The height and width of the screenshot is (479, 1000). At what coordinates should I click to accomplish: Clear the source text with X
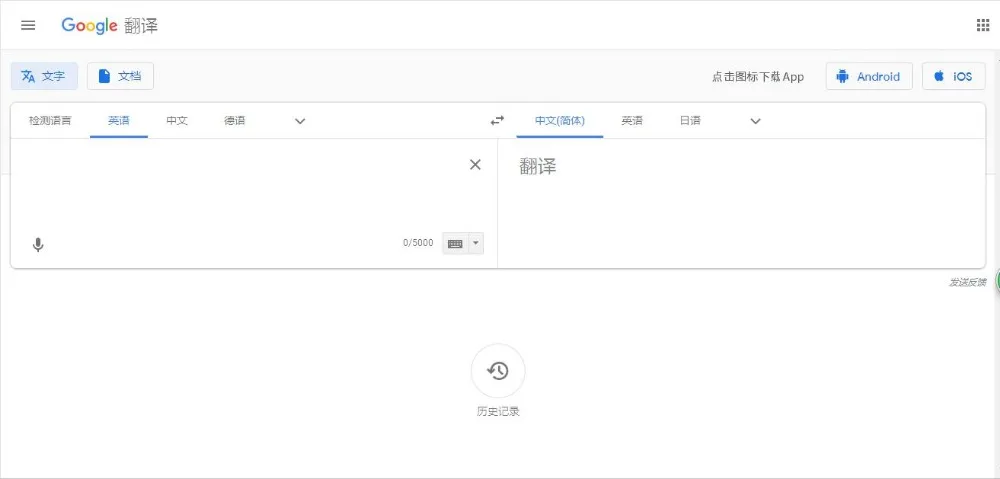pyautogui.click(x=475, y=165)
